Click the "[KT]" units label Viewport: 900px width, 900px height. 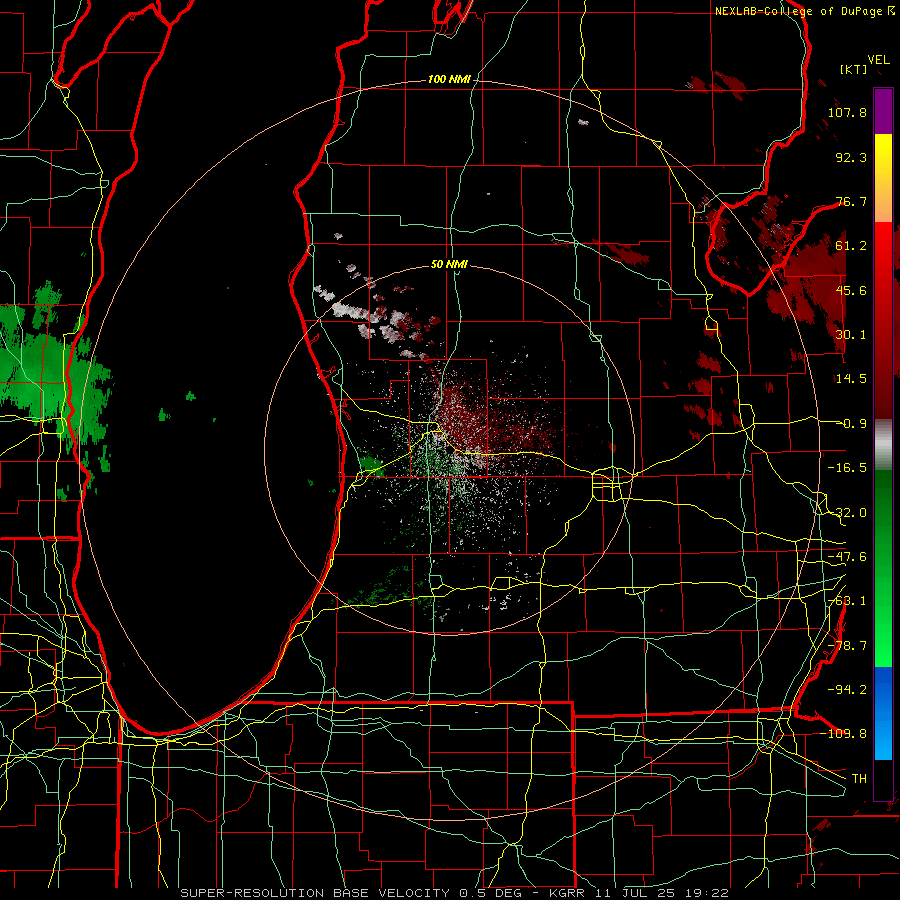854,69
